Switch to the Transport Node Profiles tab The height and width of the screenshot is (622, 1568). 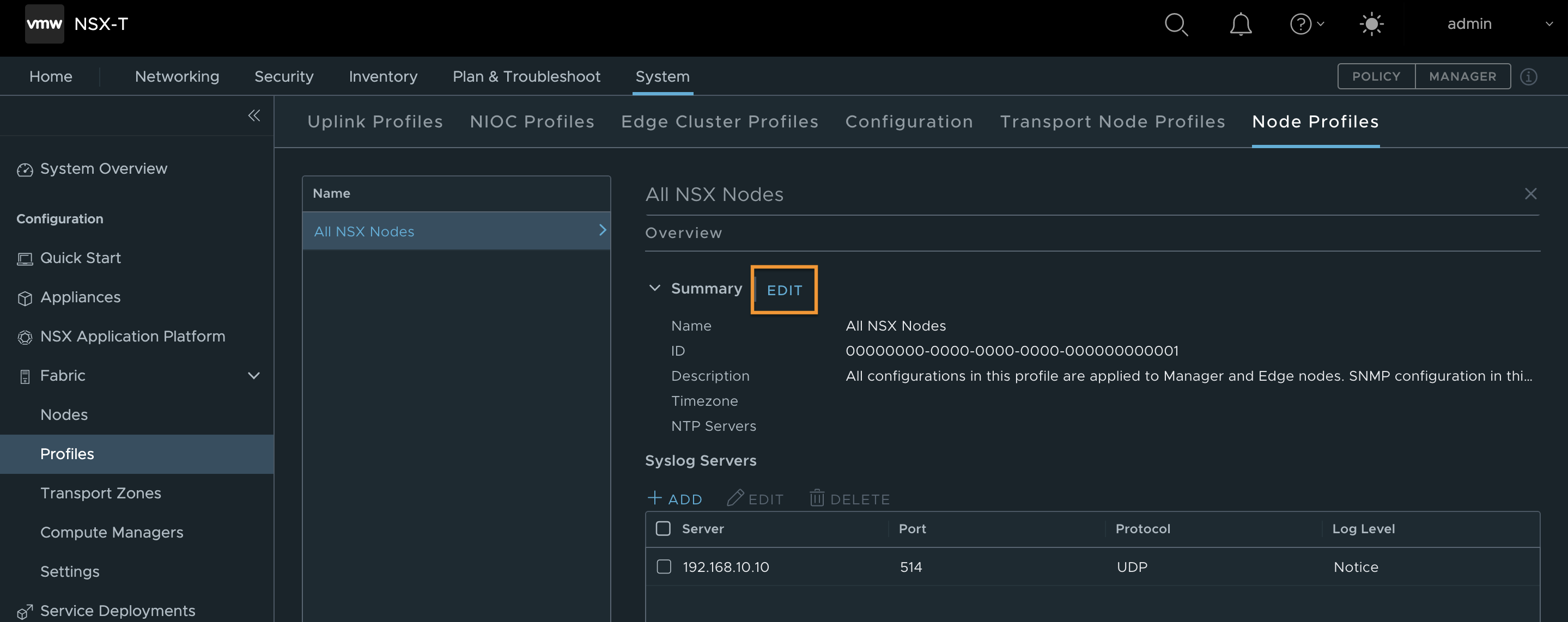[1113, 121]
